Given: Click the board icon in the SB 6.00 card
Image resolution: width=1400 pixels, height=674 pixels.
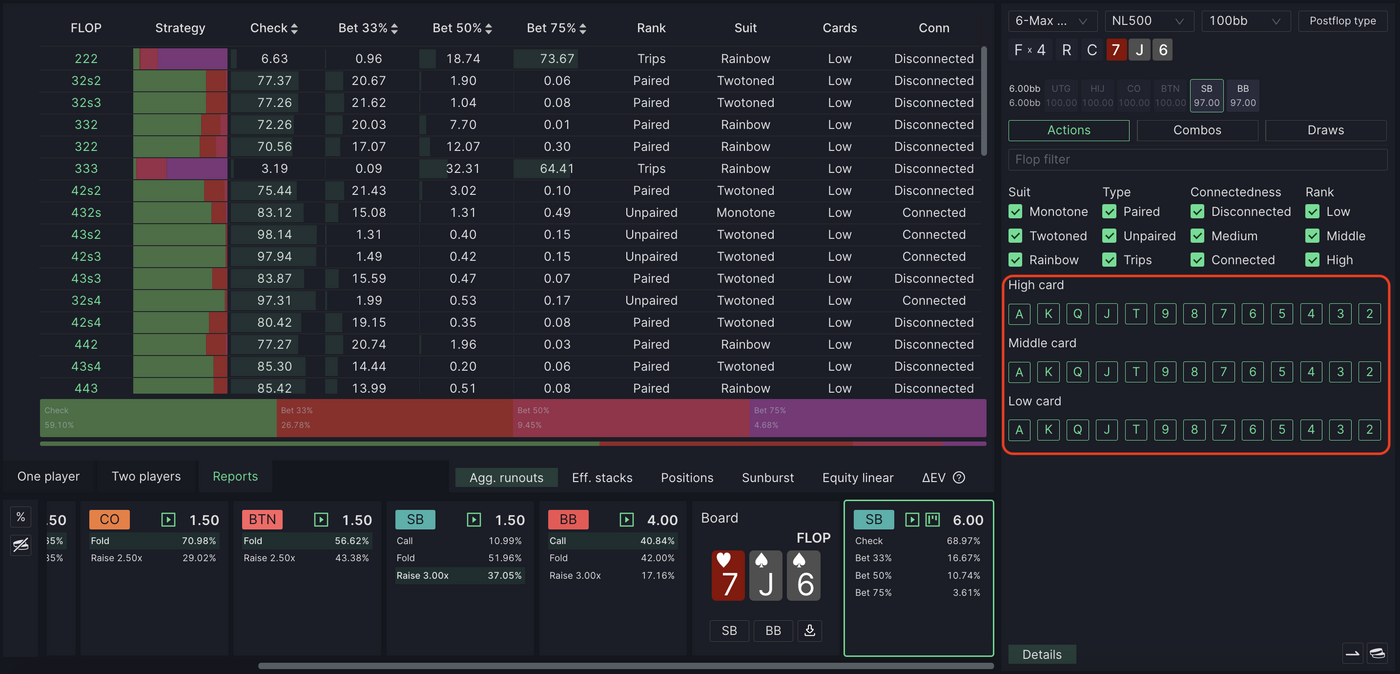Looking at the screenshot, I should pyautogui.click(x=933, y=520).
